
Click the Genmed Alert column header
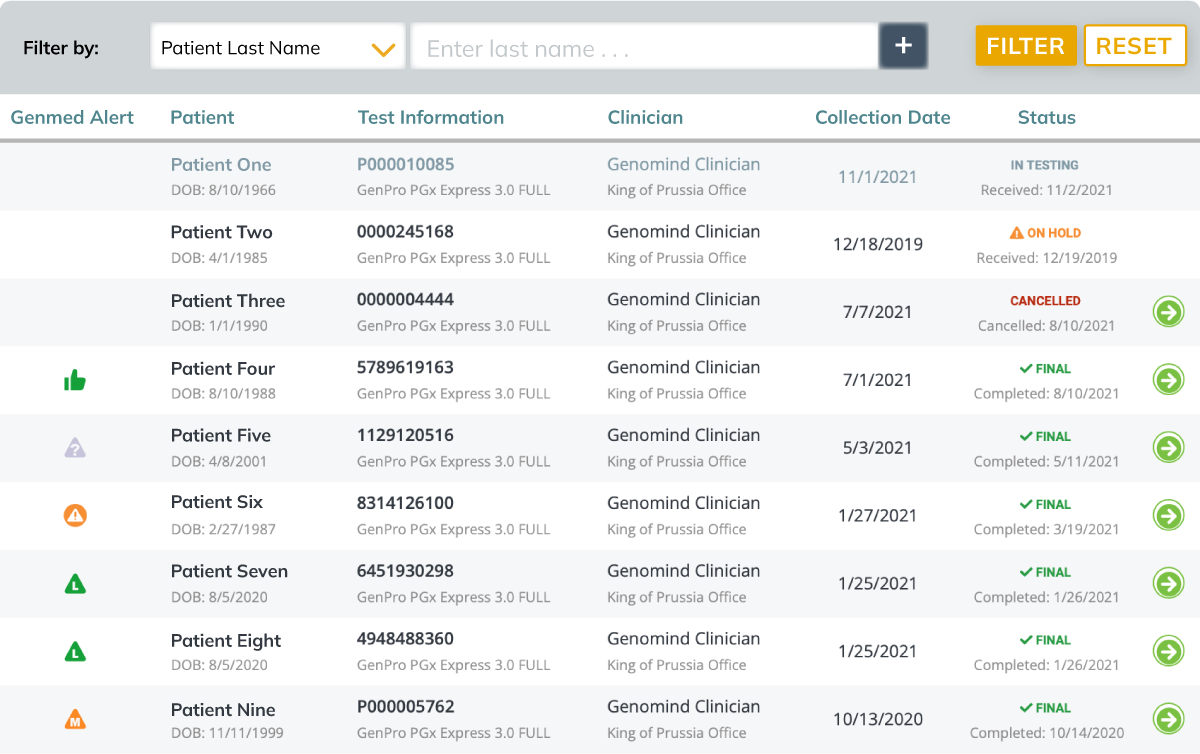pyautogui.click(x=72, y=117)
